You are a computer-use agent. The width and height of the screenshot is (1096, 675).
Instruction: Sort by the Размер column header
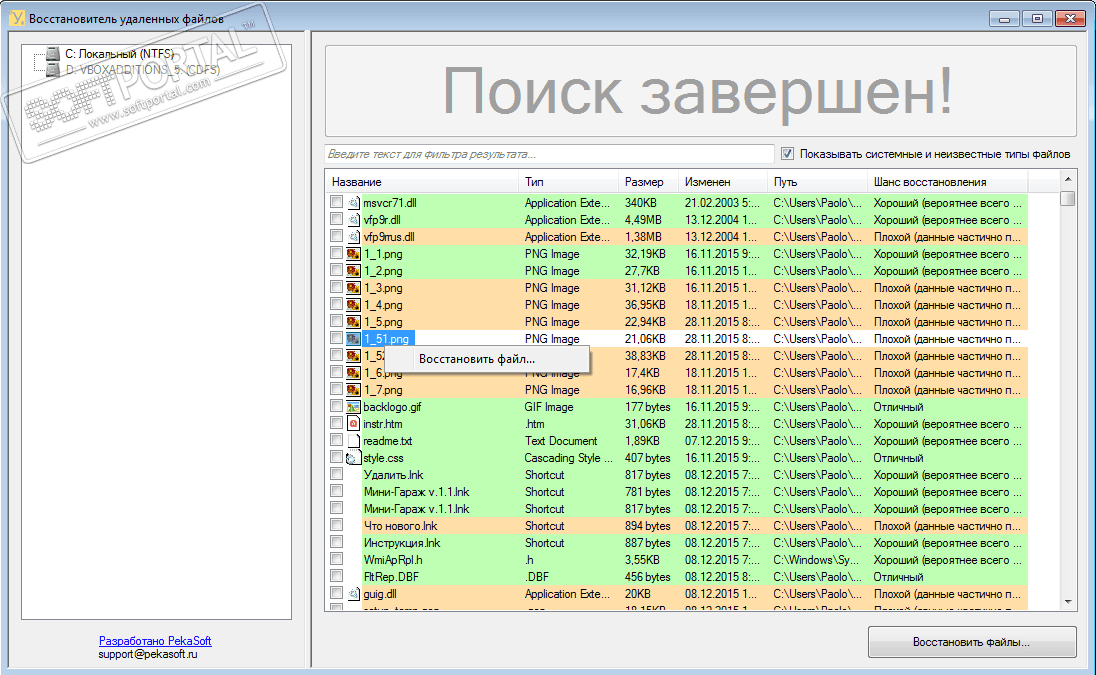point(648,182)
